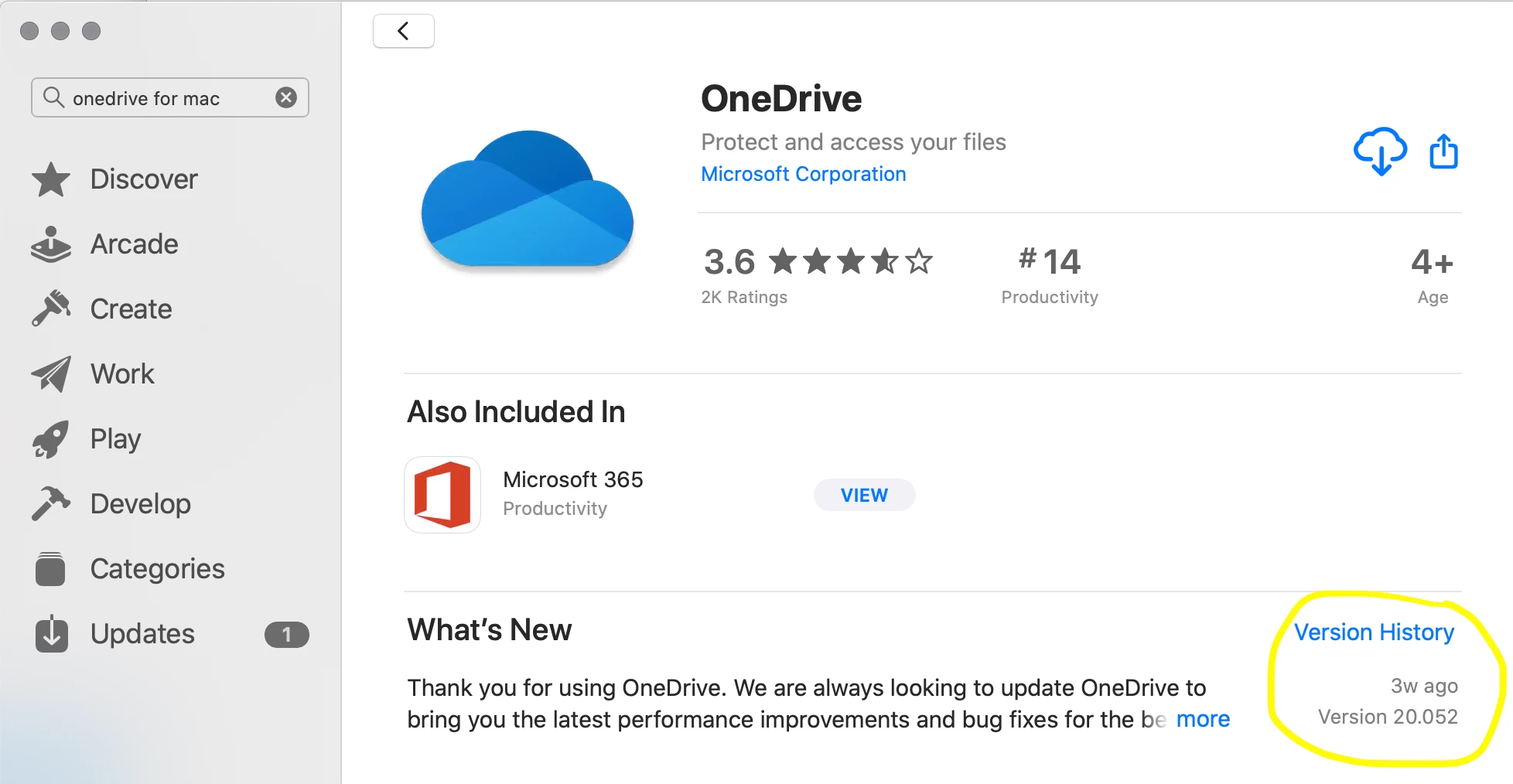Go back using the chevron button

pyautogui.click(x=404, y=31)
